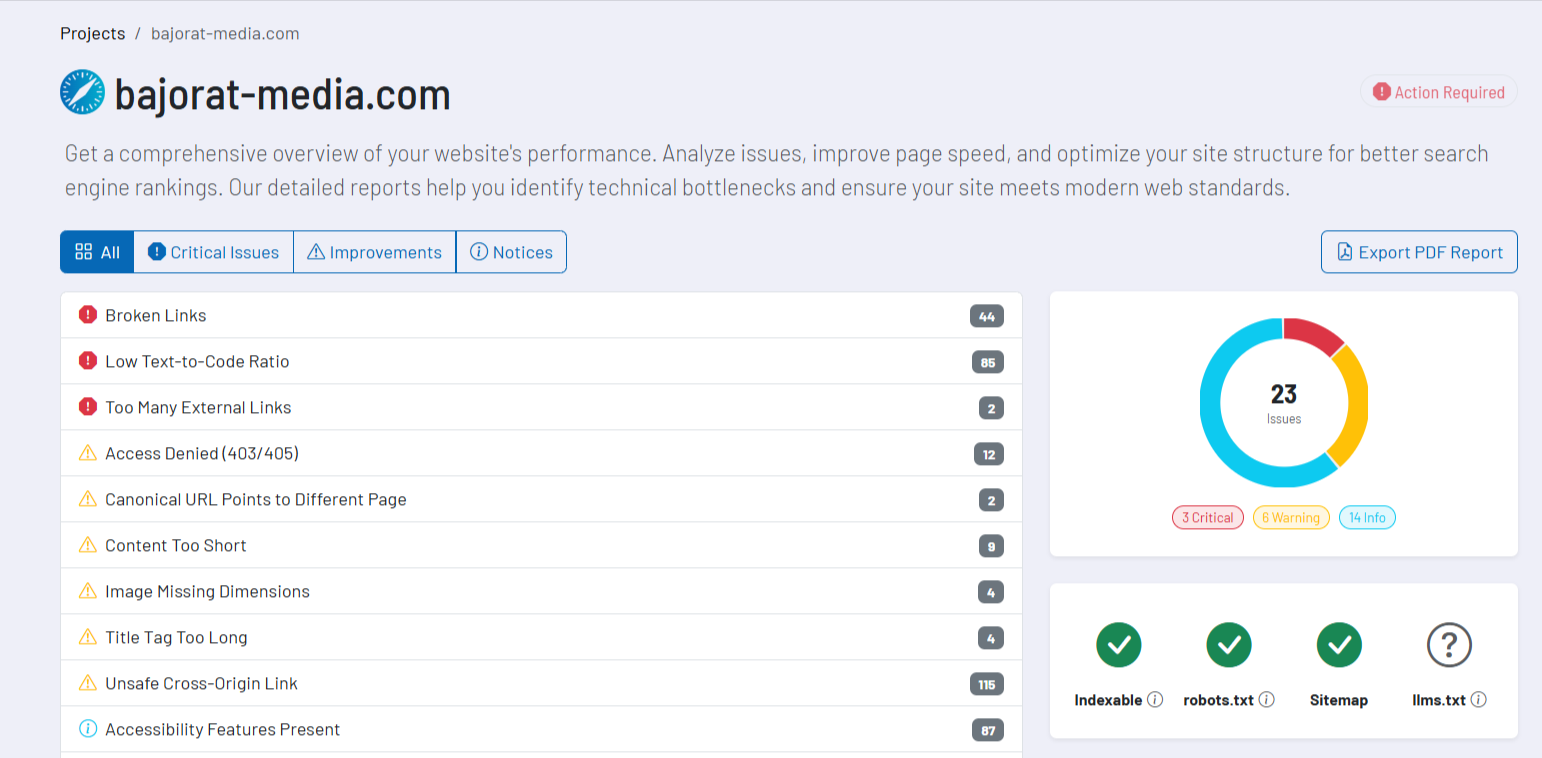Viewport: 1542px width, 758px height.
Task: Click the green Indexable checkmark icon
Action: pyautogui.click(x=1119, y=645)
